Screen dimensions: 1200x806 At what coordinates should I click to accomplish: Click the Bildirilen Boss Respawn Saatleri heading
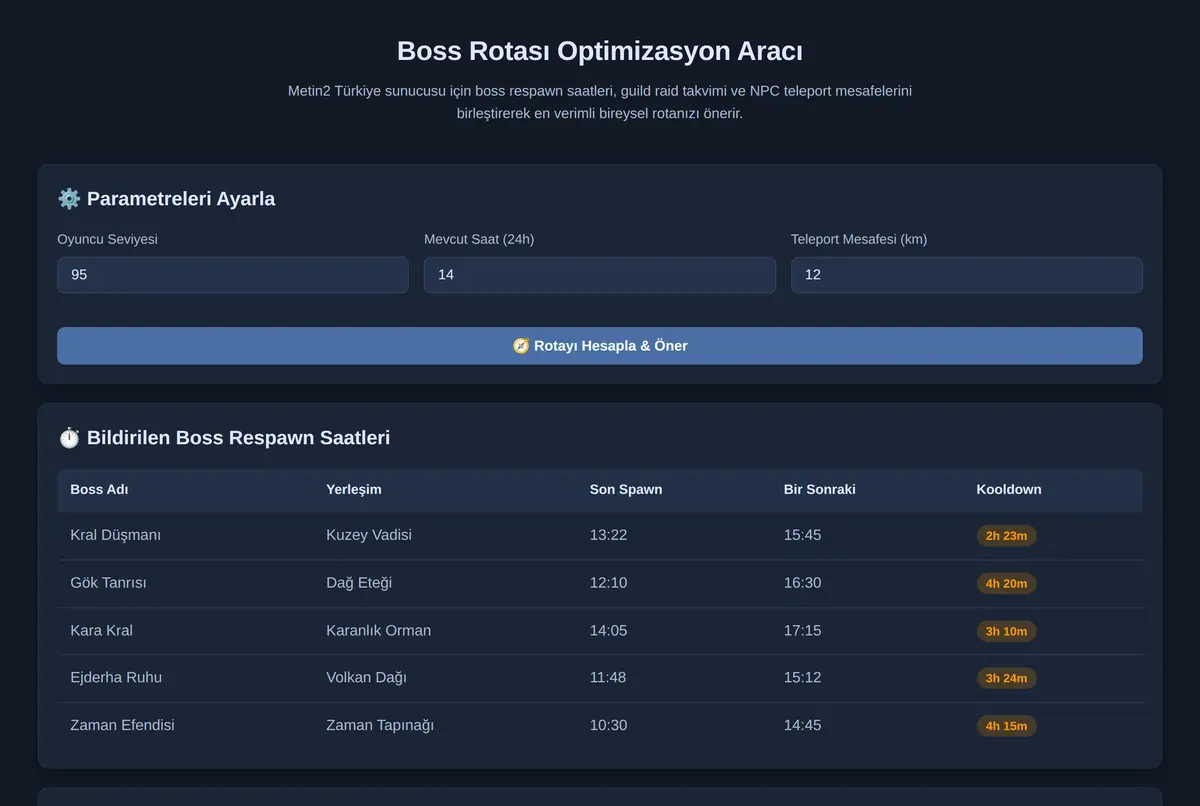[x=239, y=438]
